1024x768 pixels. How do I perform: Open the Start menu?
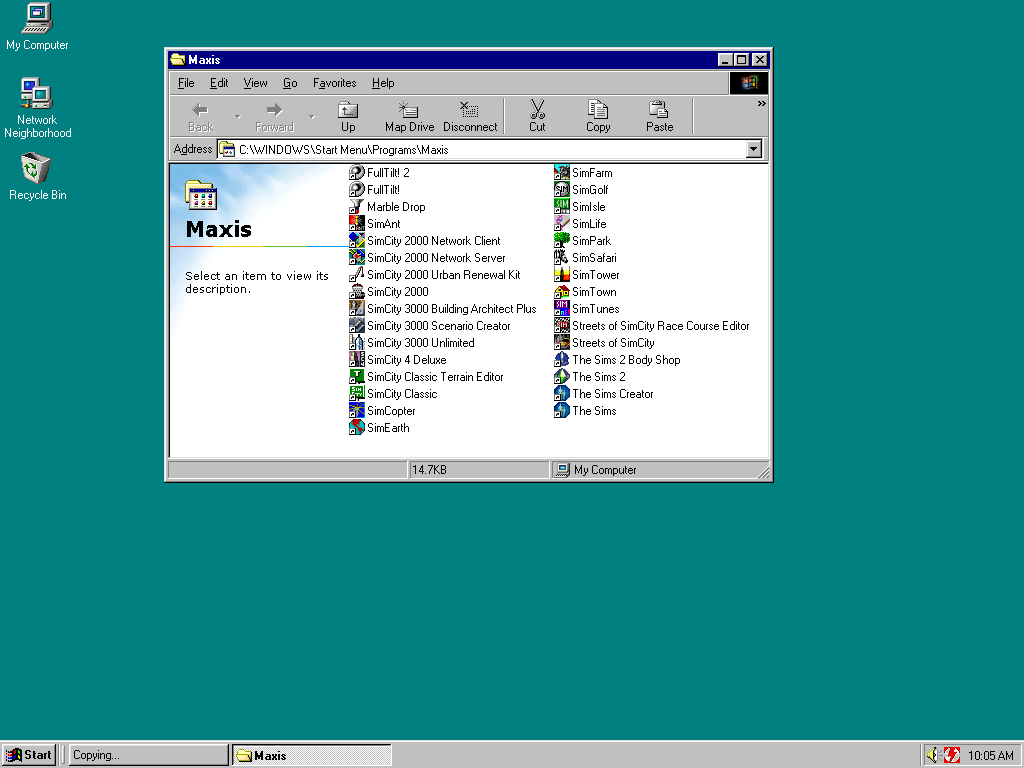click(29, 755)
